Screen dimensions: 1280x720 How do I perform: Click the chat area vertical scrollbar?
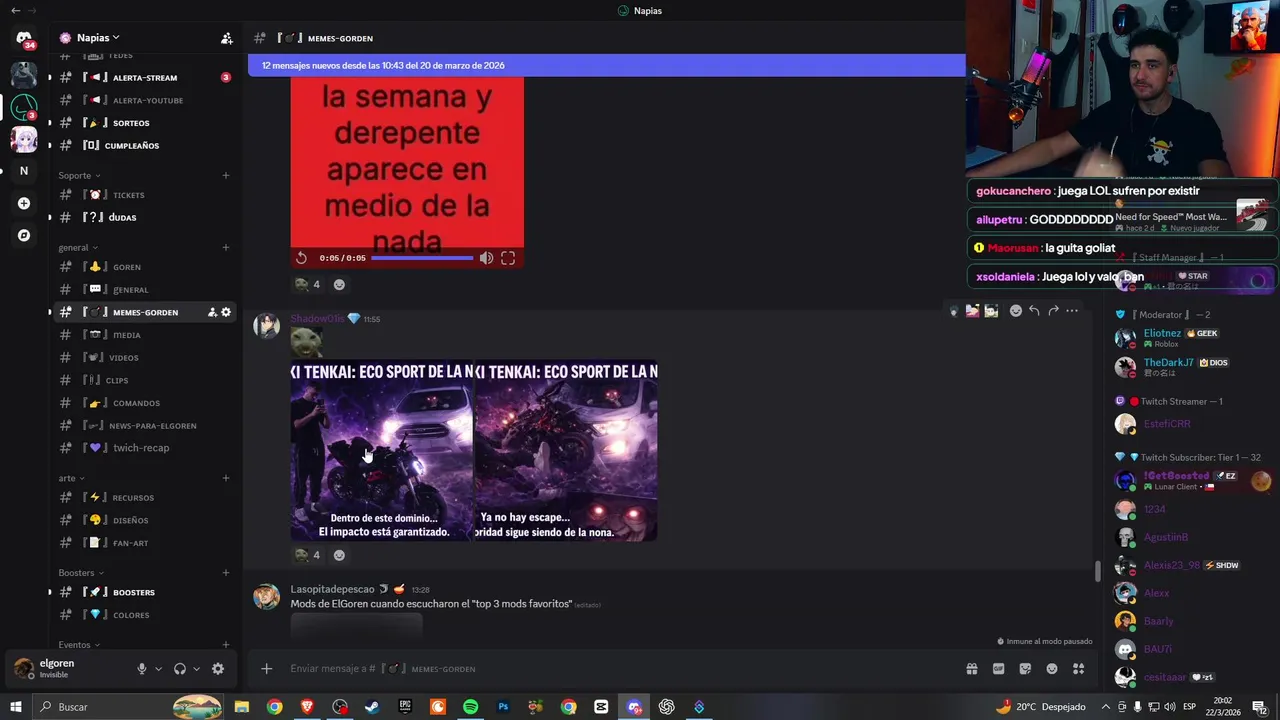tap(1097, 571)
